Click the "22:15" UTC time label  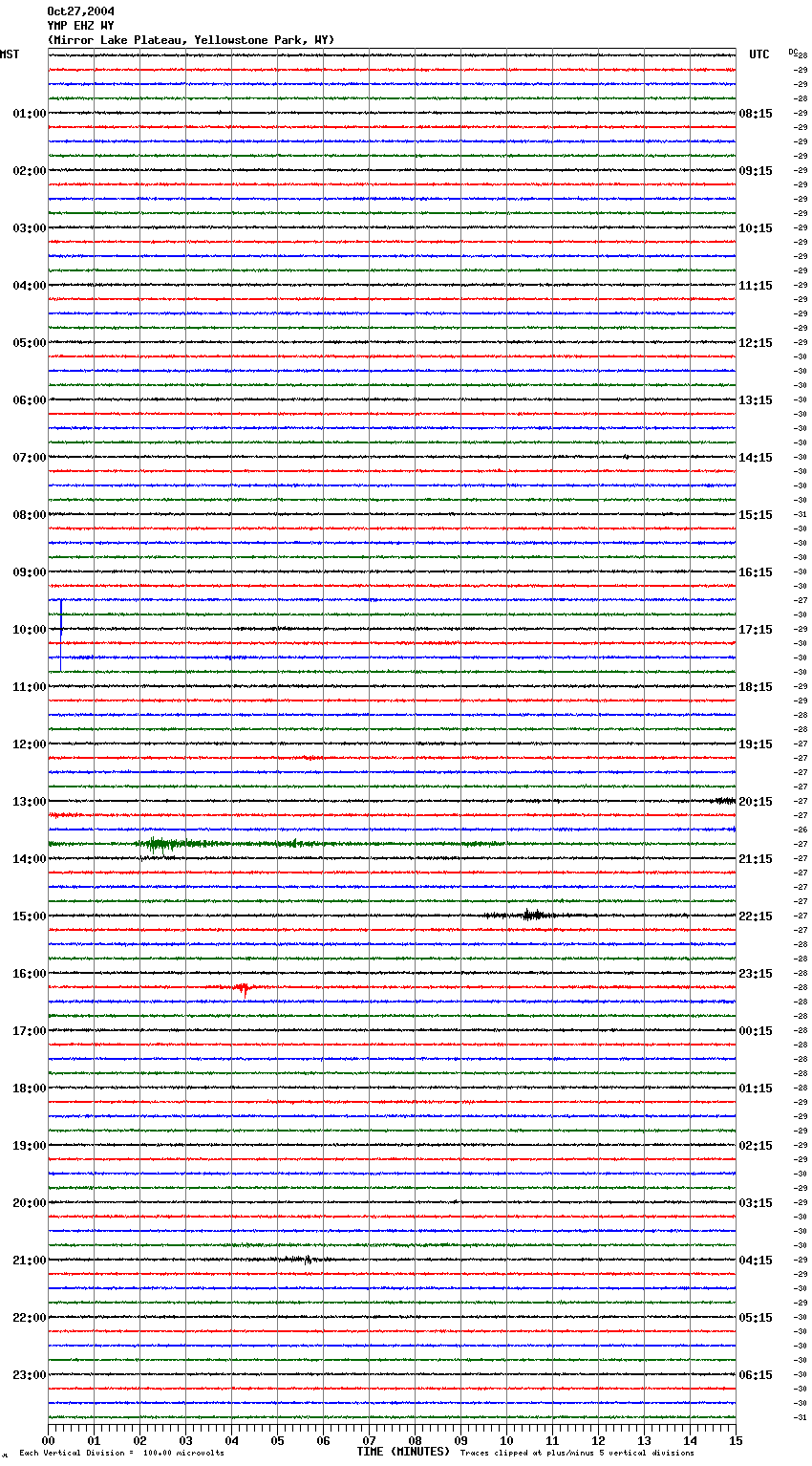(756, 916)
